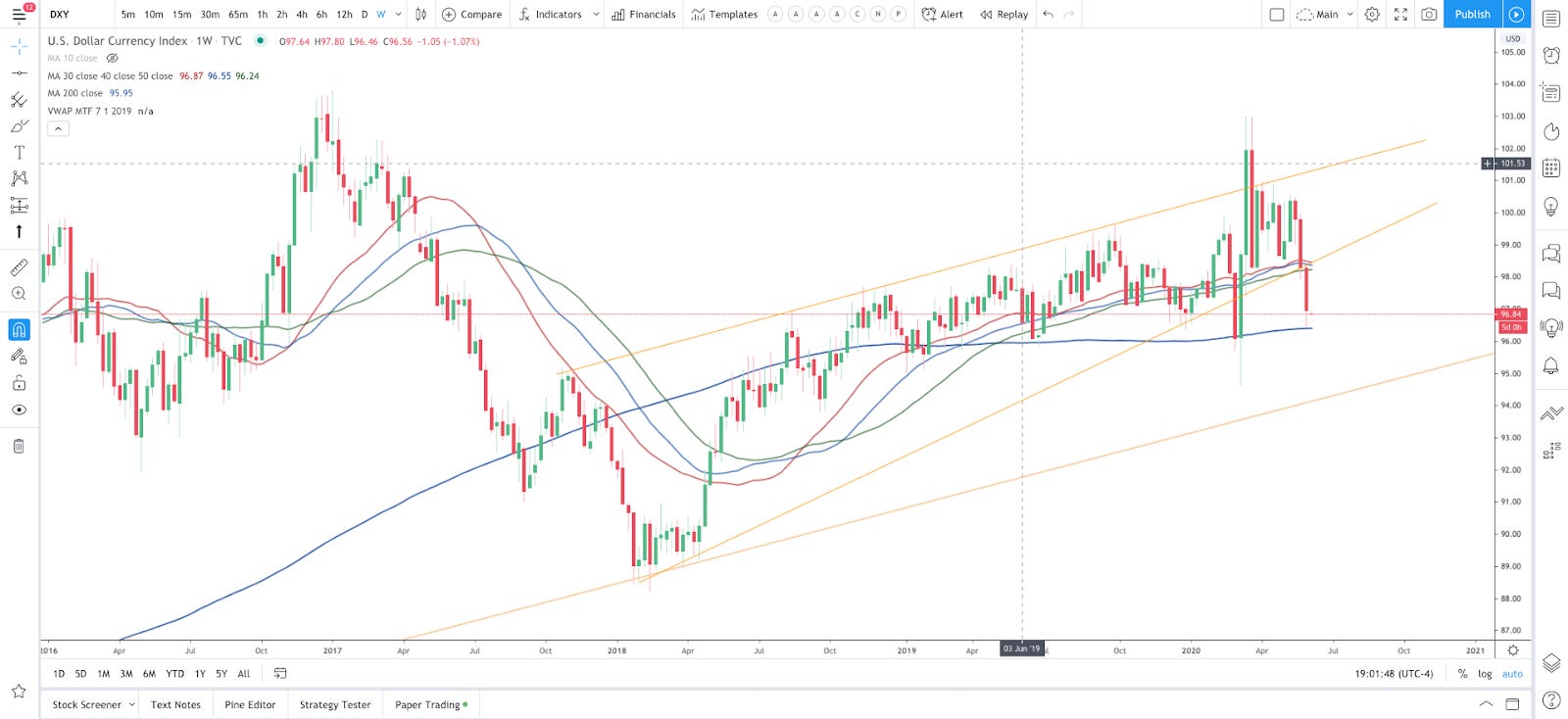The height and width of the screenshot is (719, 1568).
Task: Start bar Replay mode
Action: (1004, 15)
